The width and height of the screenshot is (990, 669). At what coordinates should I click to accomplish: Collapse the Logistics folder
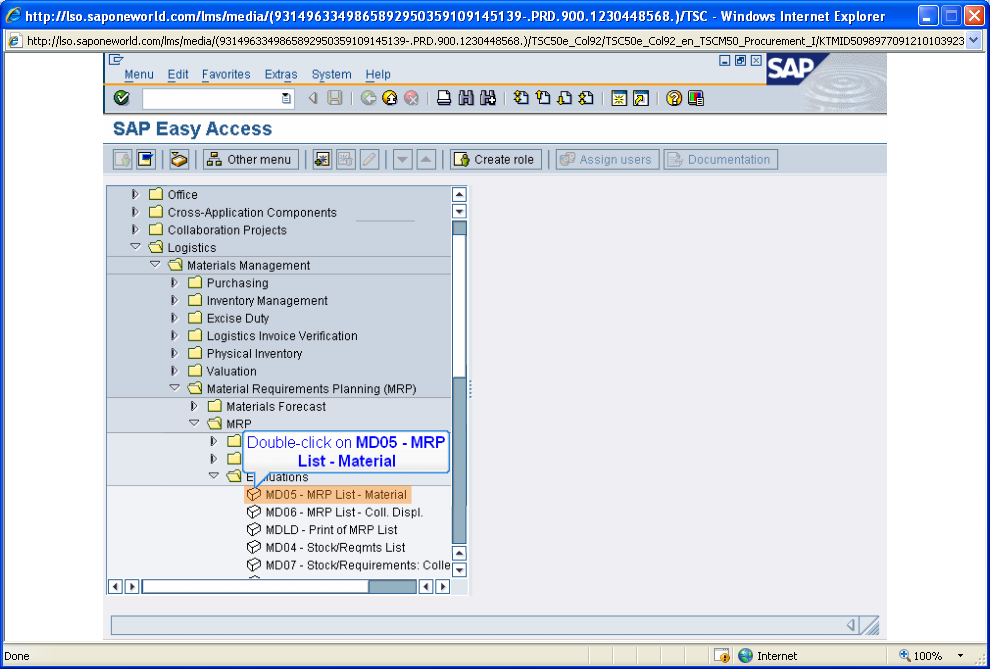click(135, 247)
